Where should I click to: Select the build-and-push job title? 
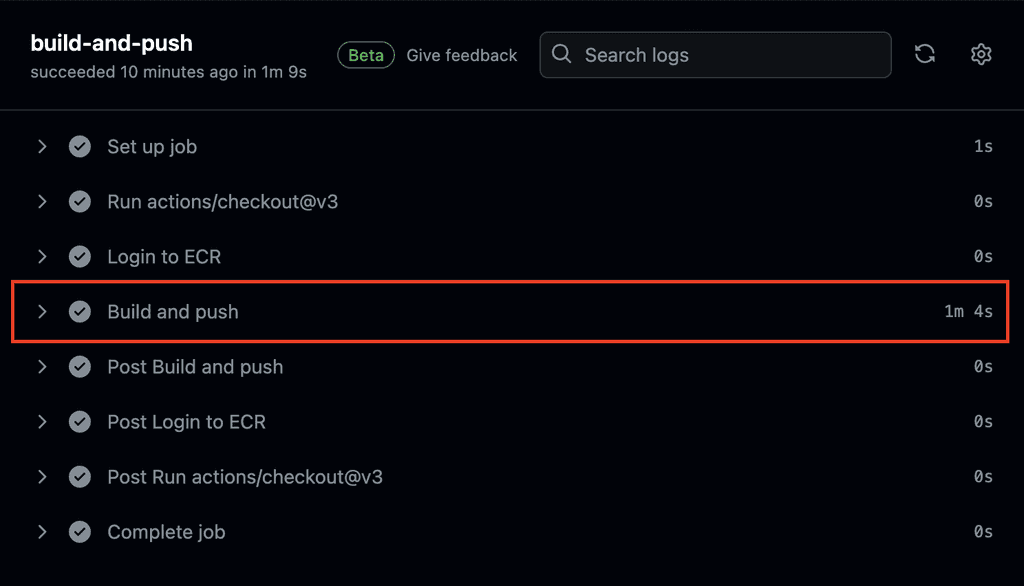pyautogui.click(x=111, y=43)
